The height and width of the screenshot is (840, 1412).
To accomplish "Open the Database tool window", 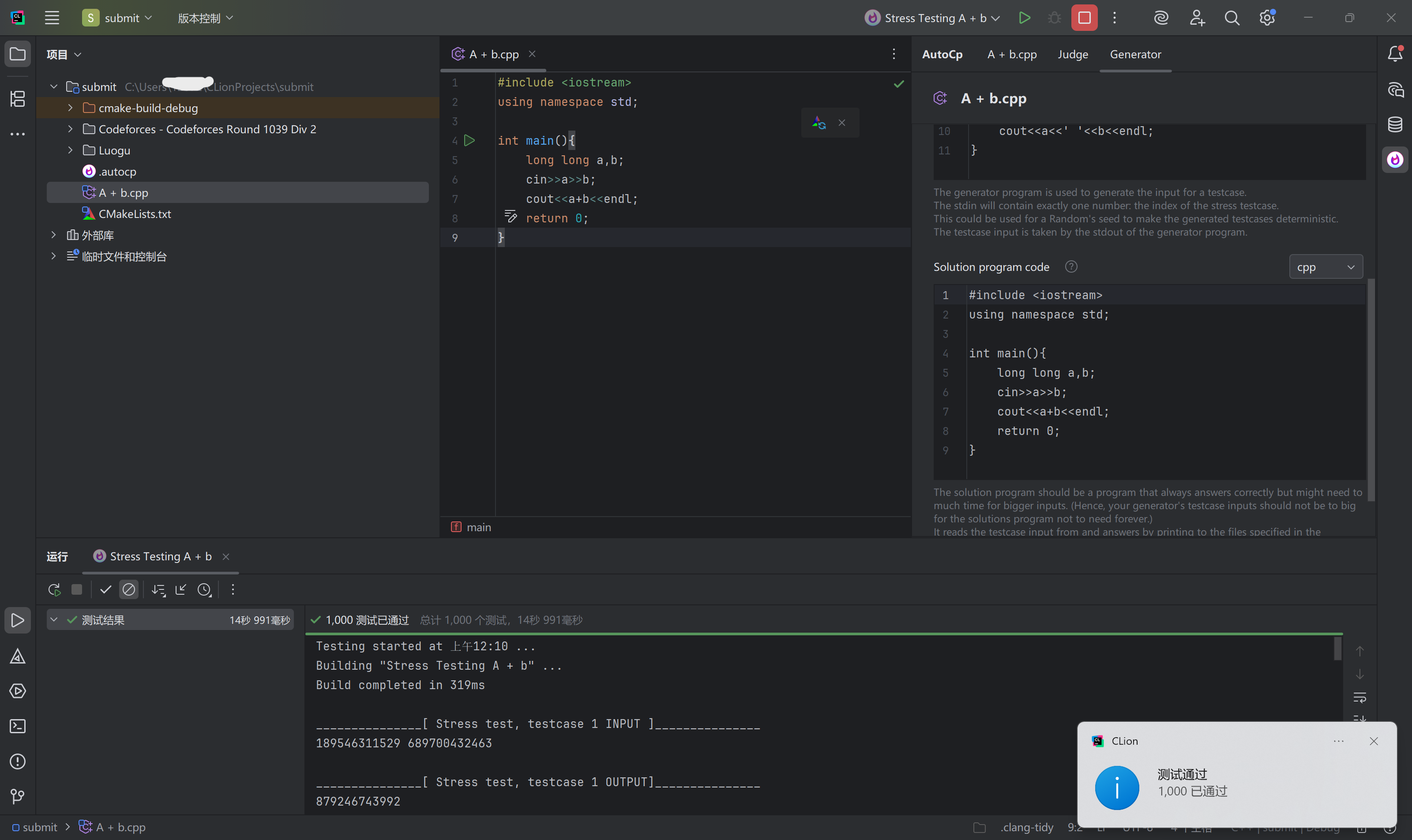I will (x=1394, y=124).
